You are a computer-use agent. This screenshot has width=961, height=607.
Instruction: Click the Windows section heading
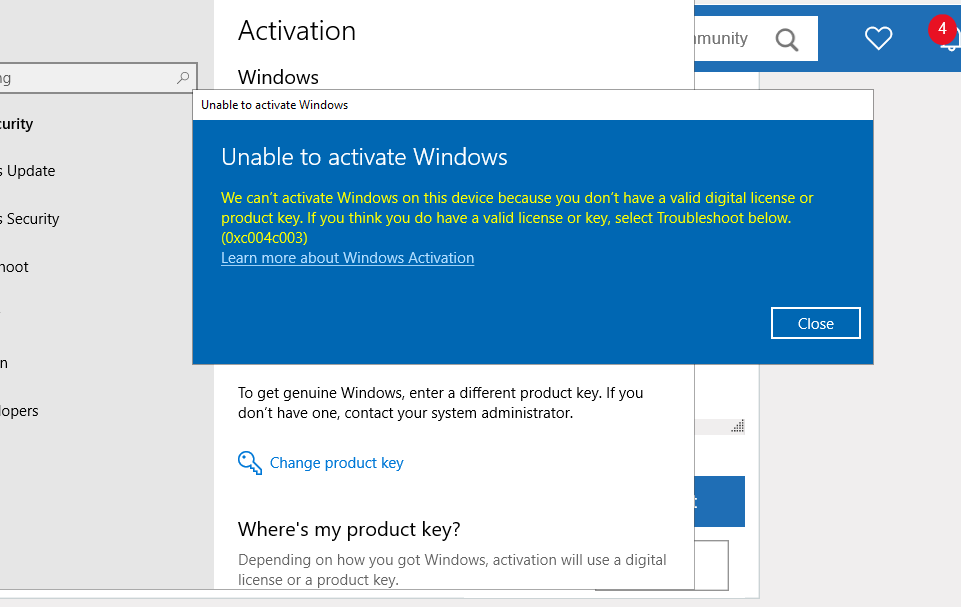click(278, 77)
